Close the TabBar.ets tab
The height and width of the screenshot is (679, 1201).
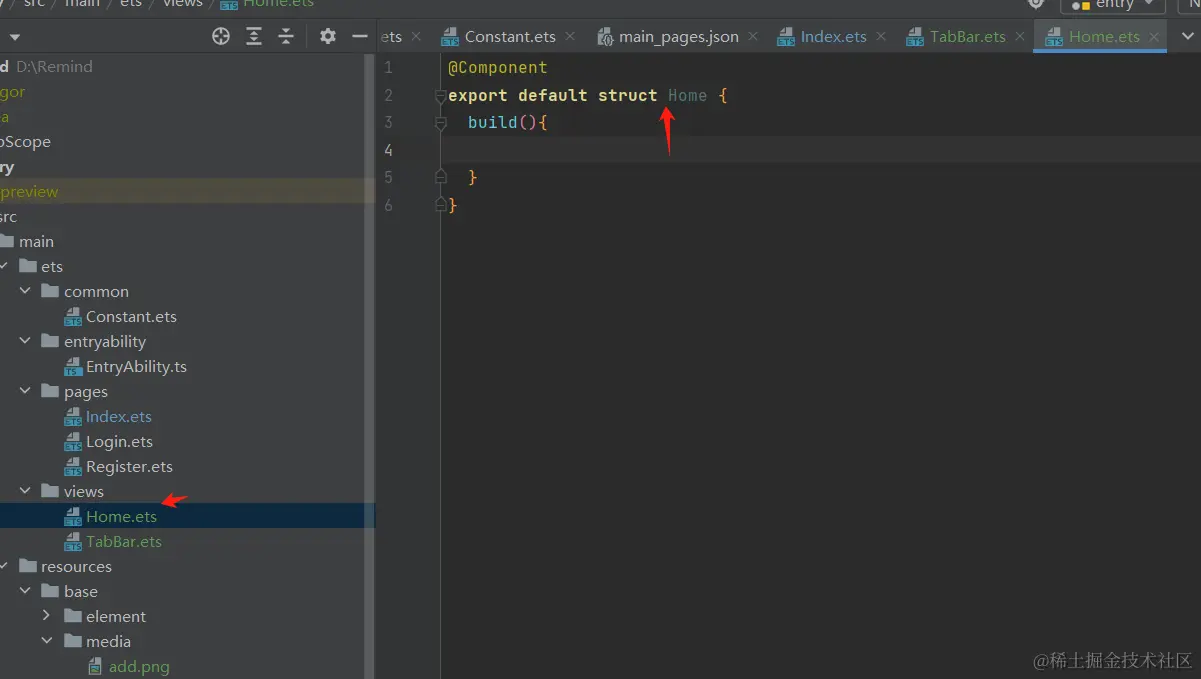coord(1020,36)
